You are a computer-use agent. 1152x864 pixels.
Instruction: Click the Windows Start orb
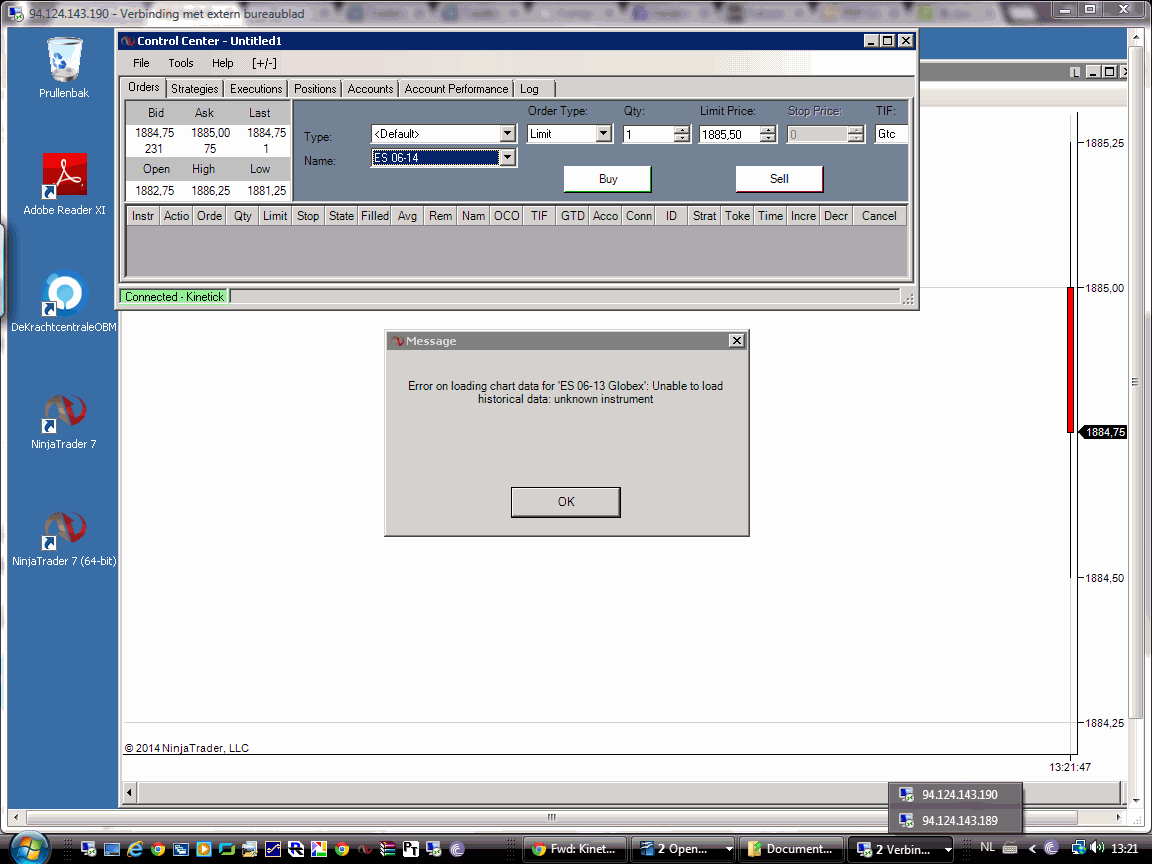pyautogui.click(x=29, y=849)
